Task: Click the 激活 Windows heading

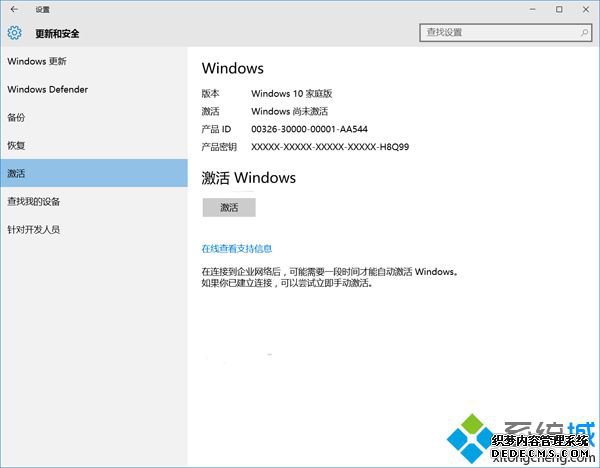Action: 248,178
